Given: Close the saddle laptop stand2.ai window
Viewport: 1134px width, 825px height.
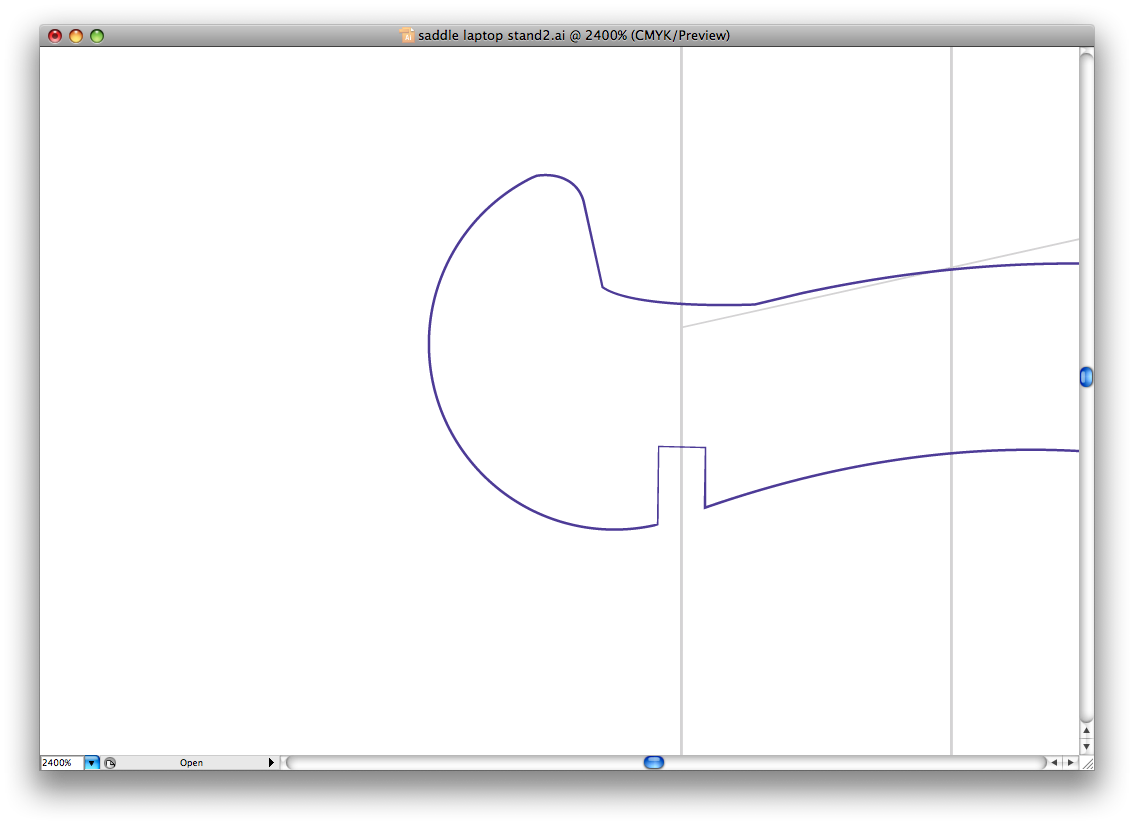Looking at the screenshot, I should (x=55, y=35).
